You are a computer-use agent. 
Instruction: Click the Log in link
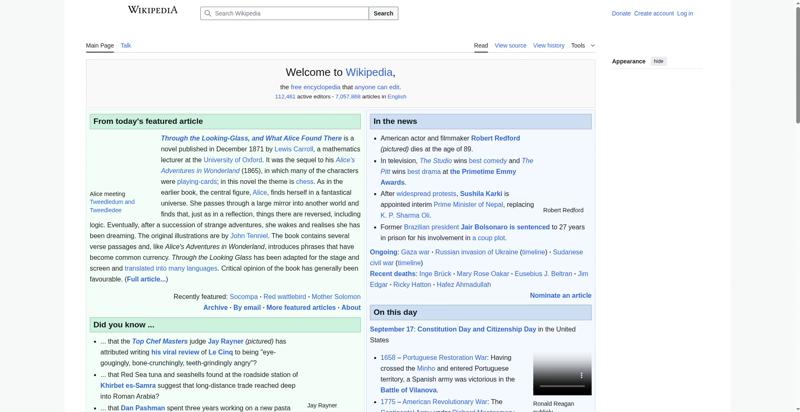coord(685,14)
